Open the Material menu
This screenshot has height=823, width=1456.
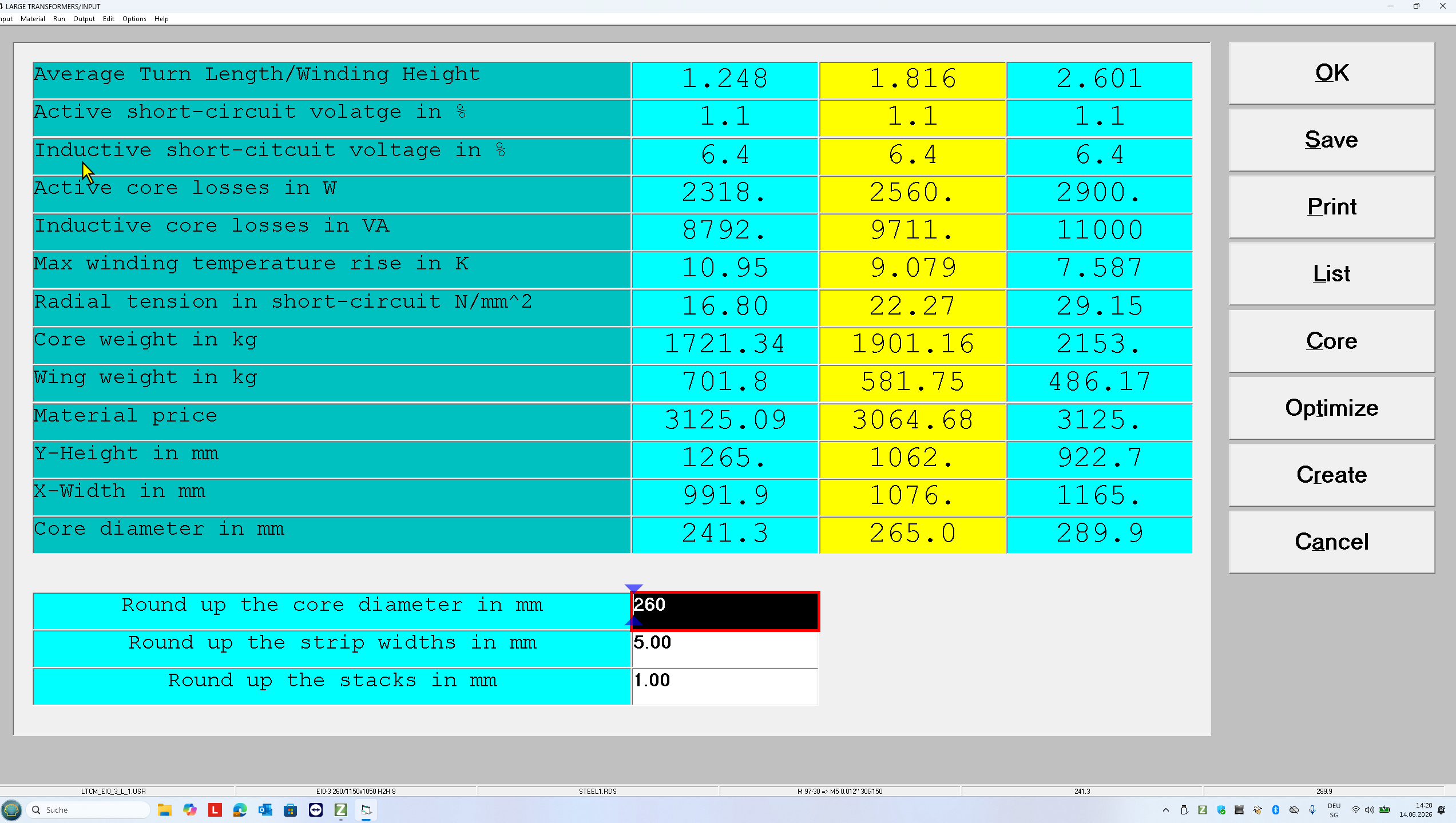tap(33, 19)
